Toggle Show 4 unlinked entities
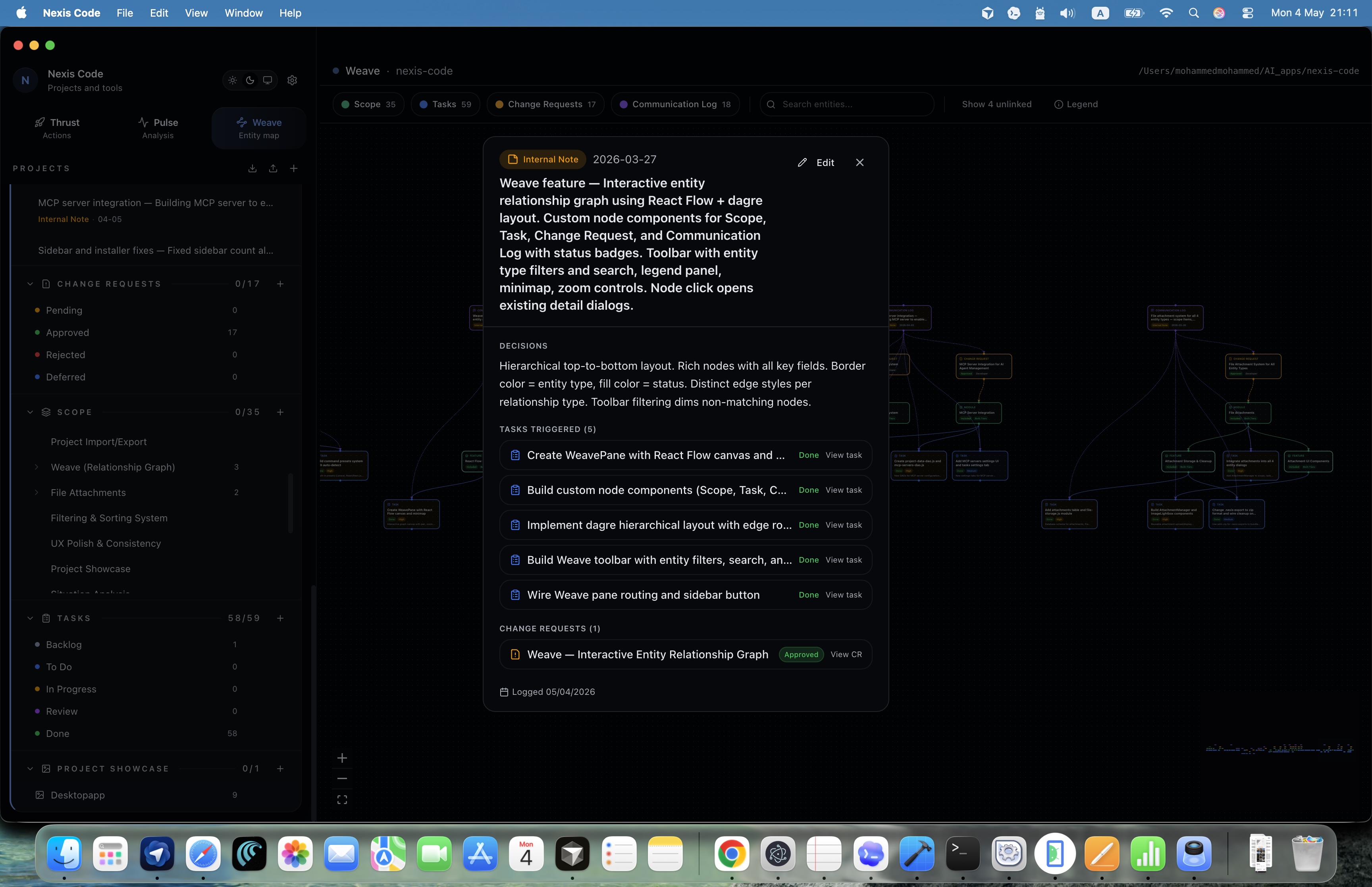This screenshot has width=1372, height=887. pyautogui.click(x=996, y=104)
